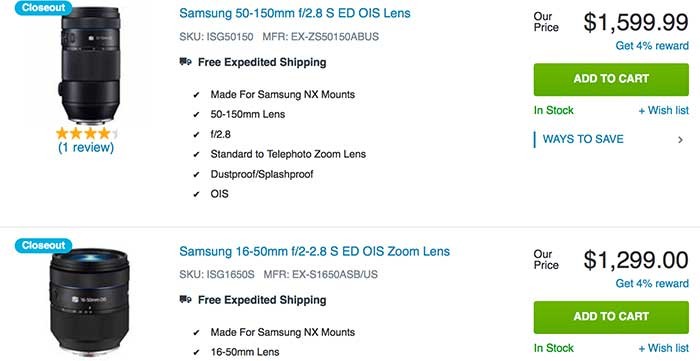Click the shipping truck icon for 50-150mm lens
Screen dimensions: 700x361
click(x=186, y=62)
